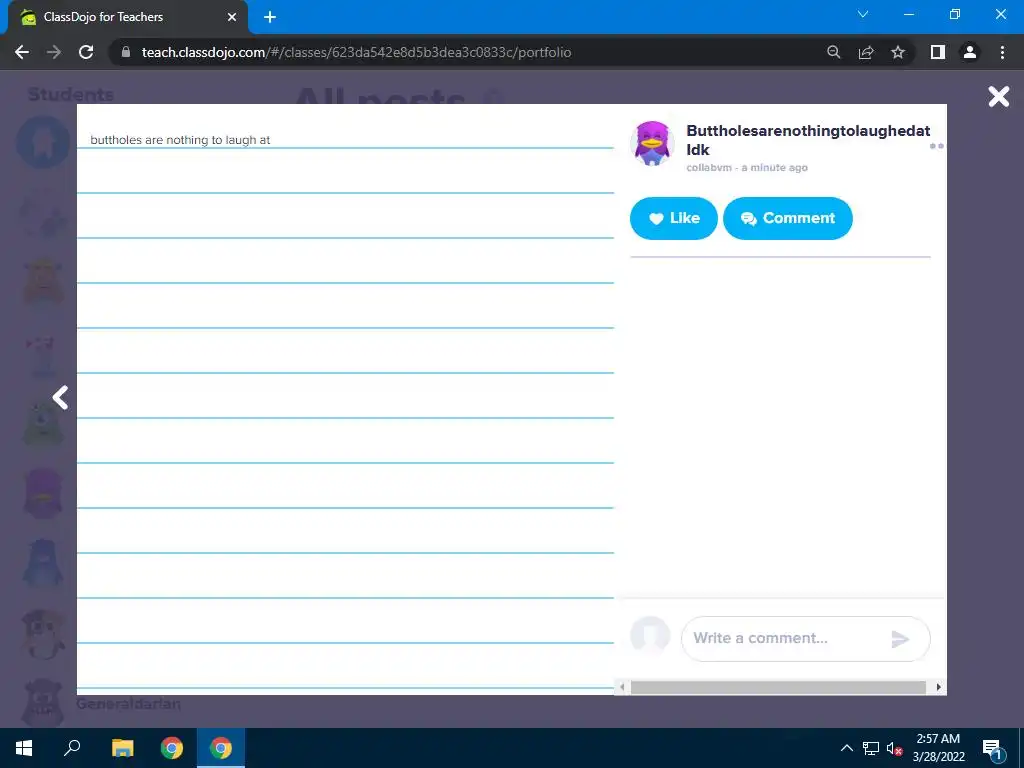Click the Generaldarian student name behind overlay

click(128, 704)
